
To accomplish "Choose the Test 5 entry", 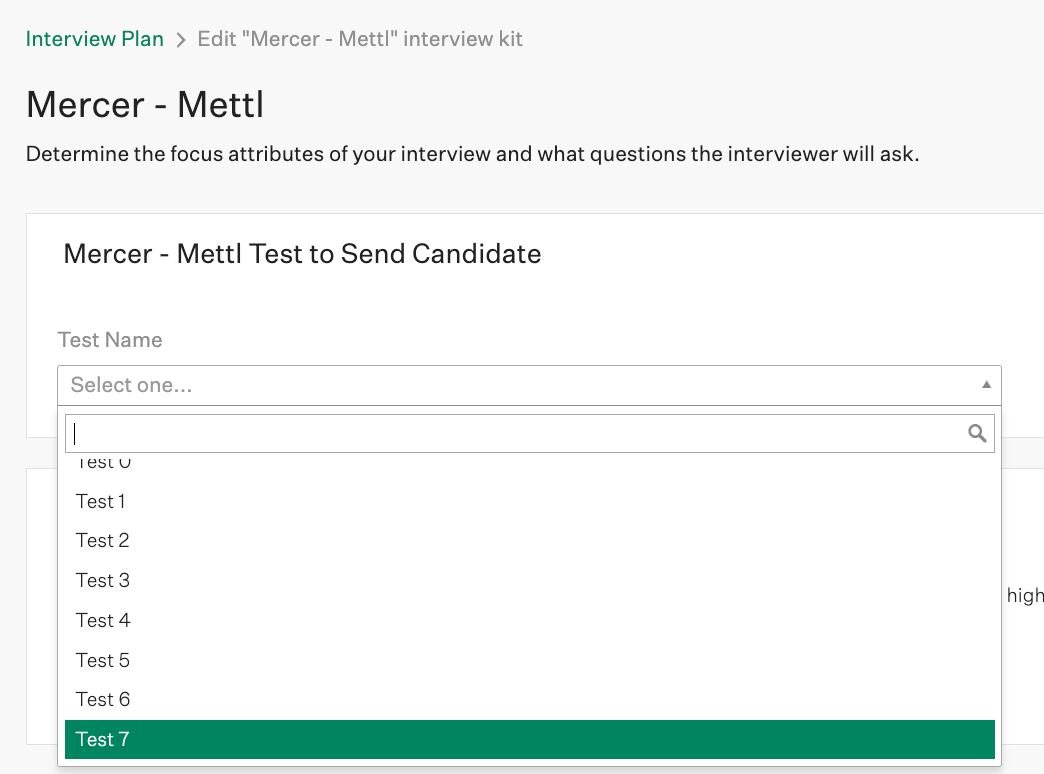I will 529,660.
